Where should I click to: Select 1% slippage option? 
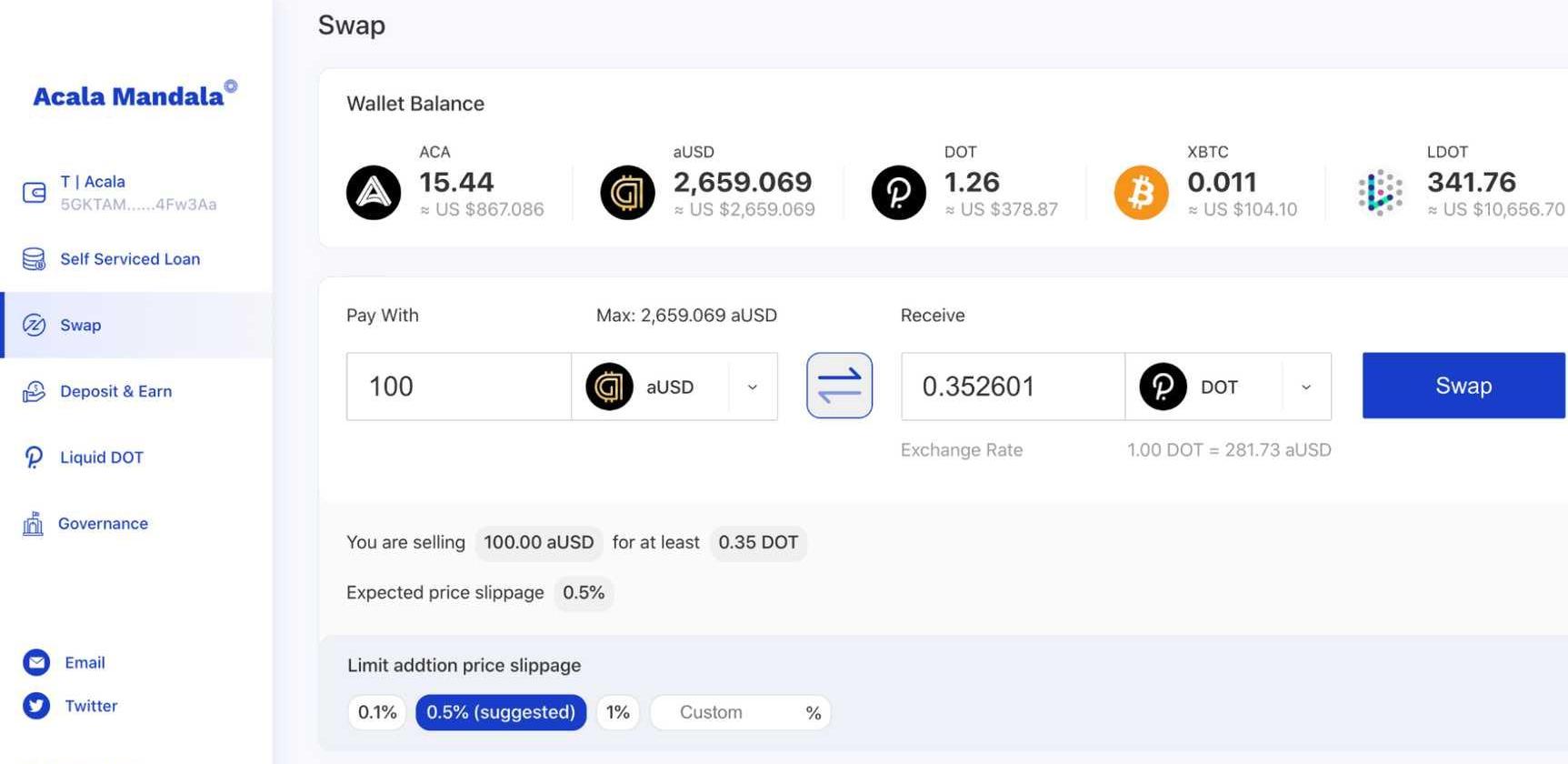pos(618,712)
